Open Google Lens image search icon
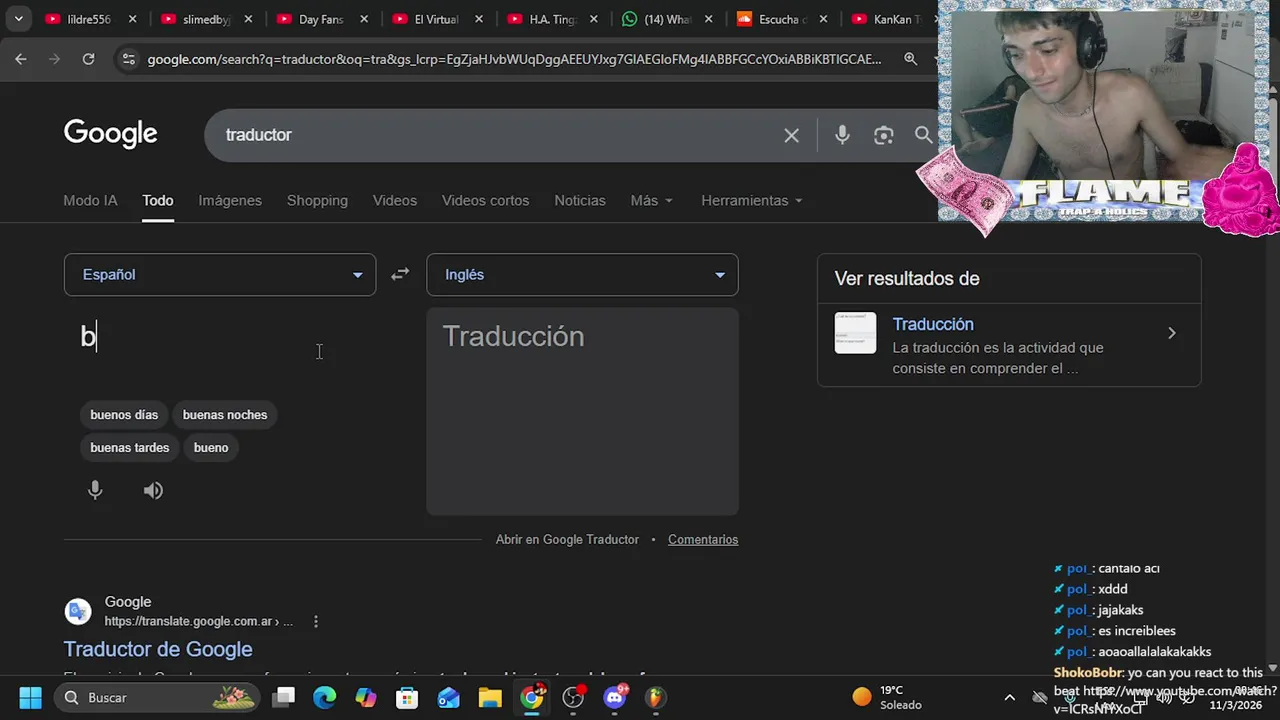The height and width of the screenshot is (720, 1280). click(883, 135)
